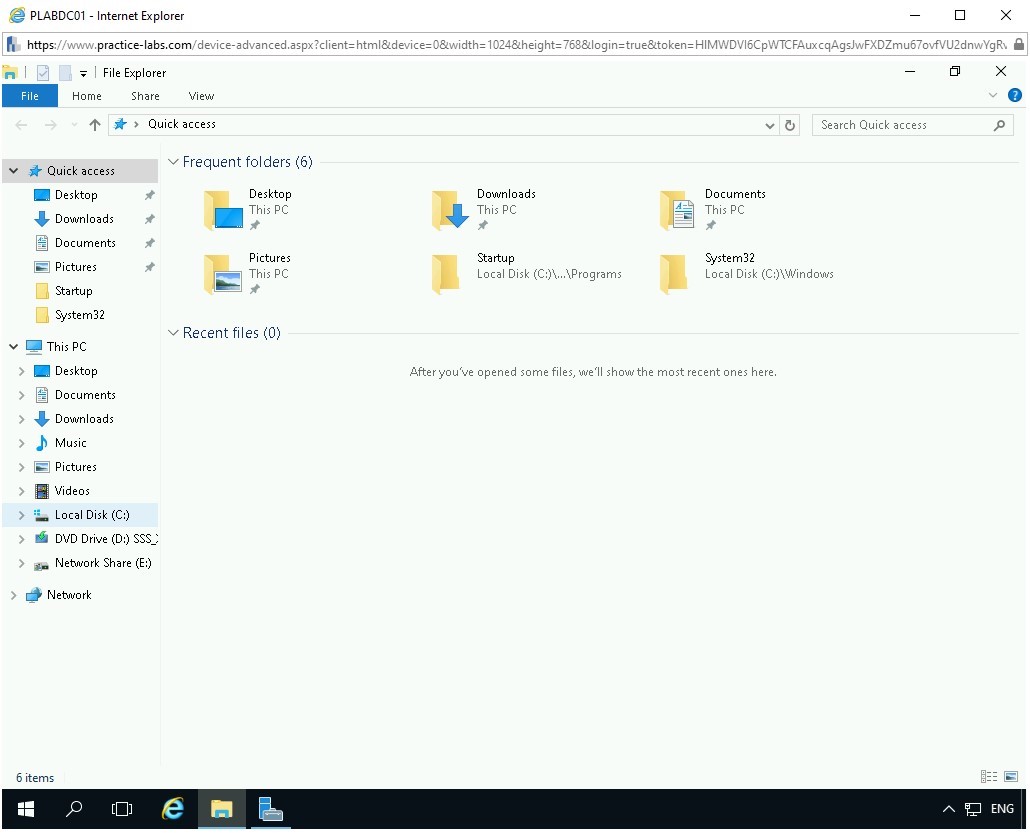Open taskbar search magnifier
The height and width of the screenshot is (833, 1030).
tap(74, 809)
